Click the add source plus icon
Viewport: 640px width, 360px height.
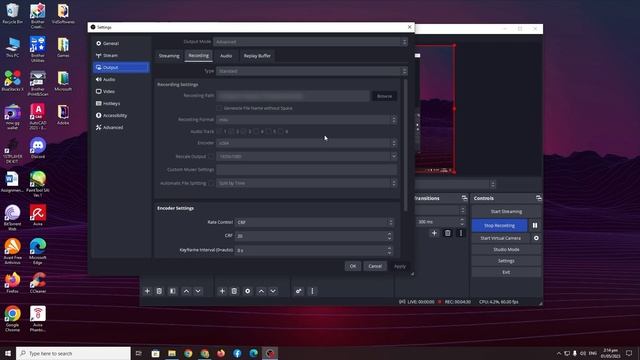(x=222, y=291)
